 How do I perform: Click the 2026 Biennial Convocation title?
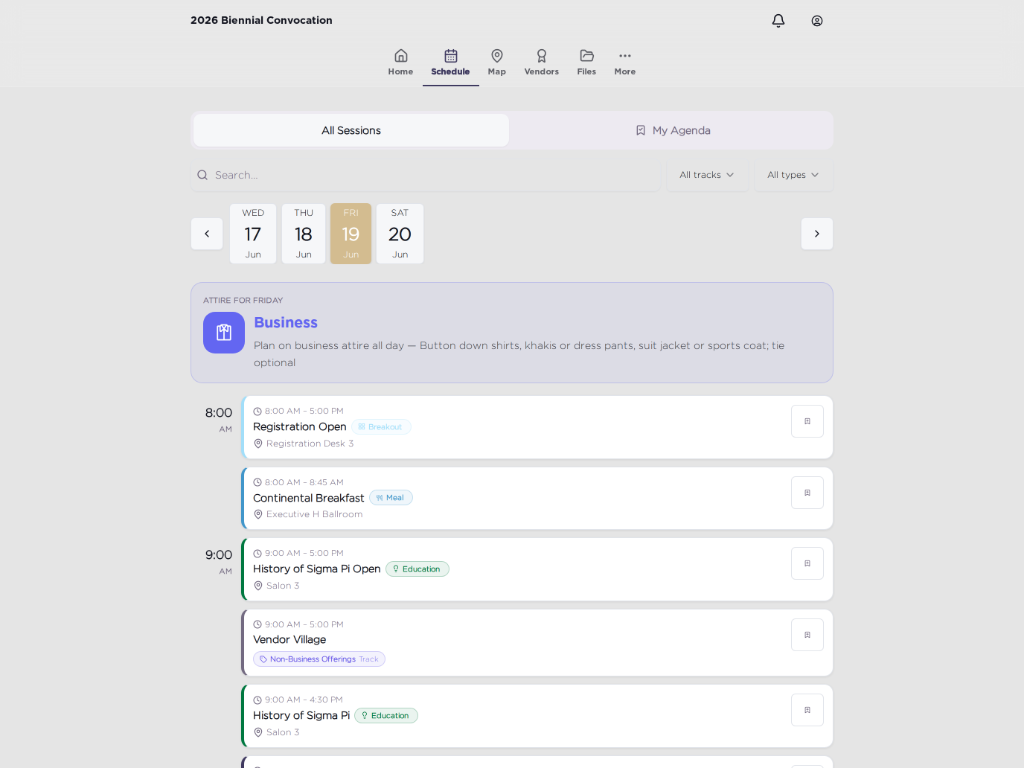click(261, 20)
